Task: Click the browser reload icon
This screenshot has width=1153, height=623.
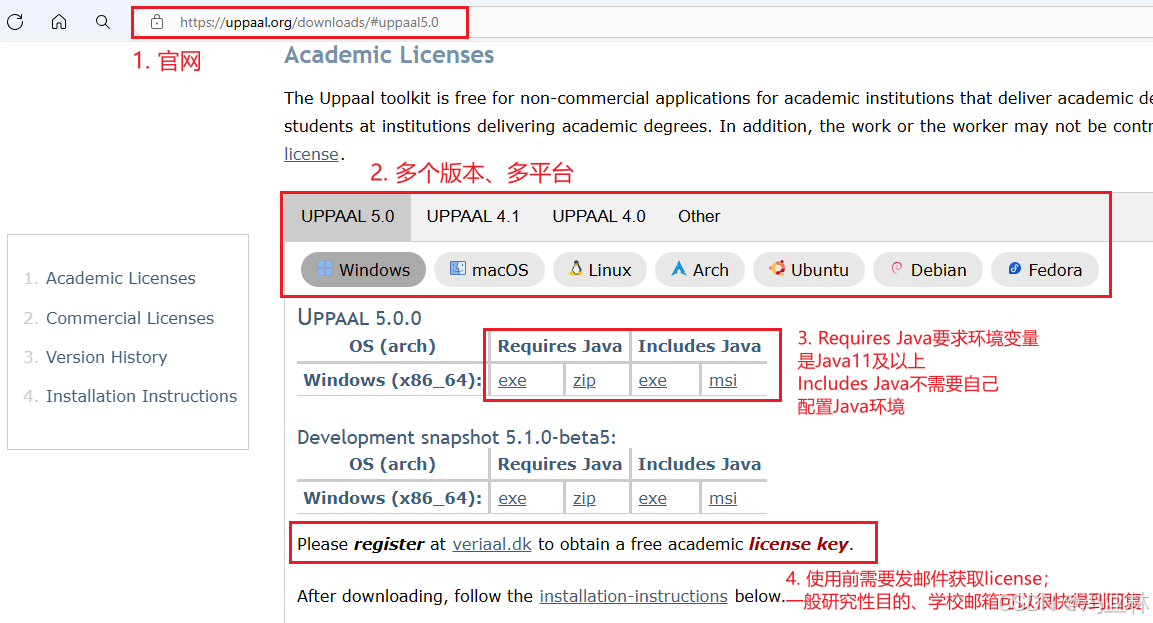Action: [x=15, y=22]
